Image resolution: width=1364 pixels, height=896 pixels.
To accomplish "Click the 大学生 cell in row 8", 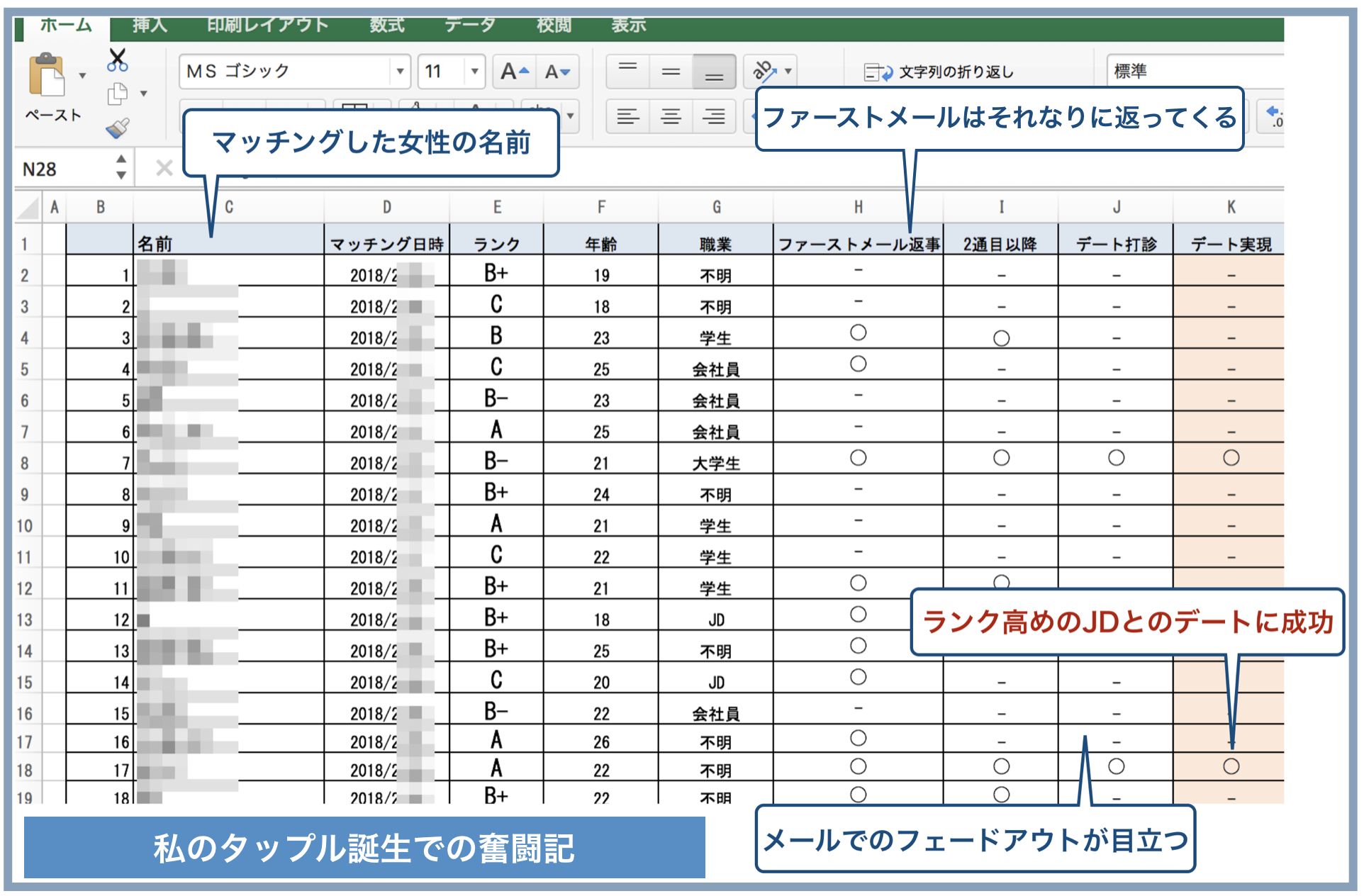I will point(715,460).
